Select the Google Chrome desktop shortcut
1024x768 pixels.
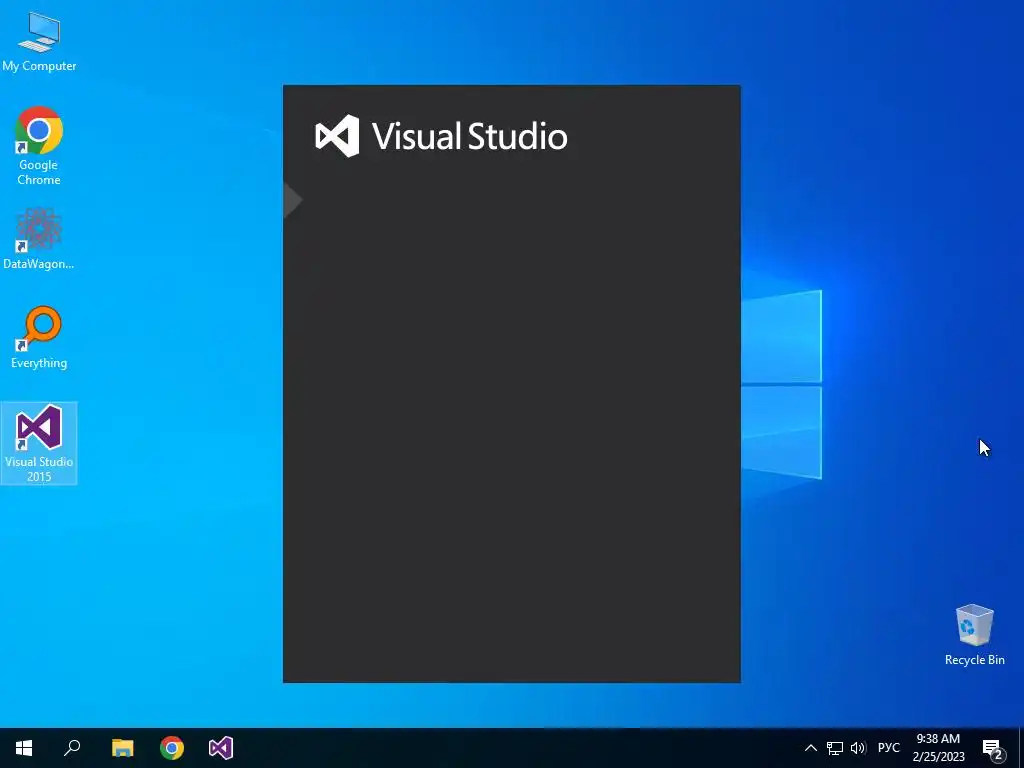(39, 146)
